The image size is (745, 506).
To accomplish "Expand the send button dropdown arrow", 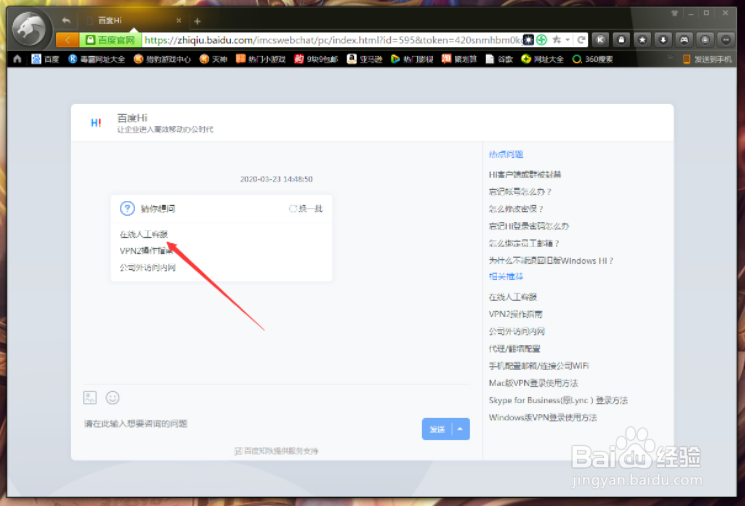I will [460, 429].
